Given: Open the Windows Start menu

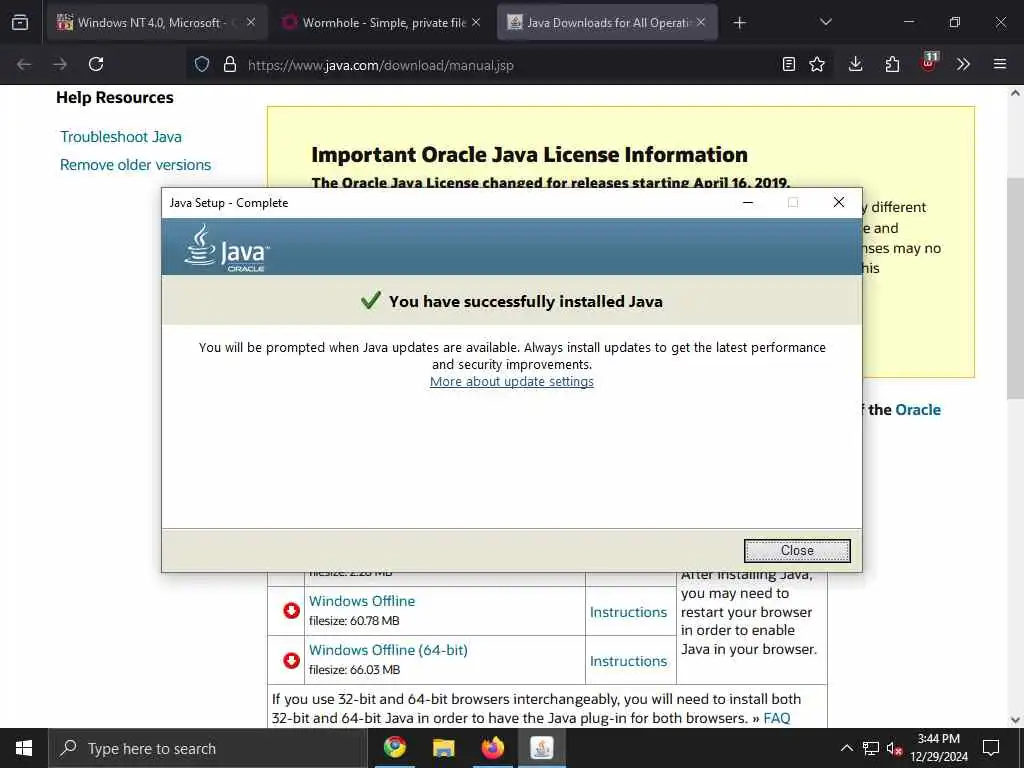Looking at the screenshot, I should pyautogui.click(x=24, y=748).
